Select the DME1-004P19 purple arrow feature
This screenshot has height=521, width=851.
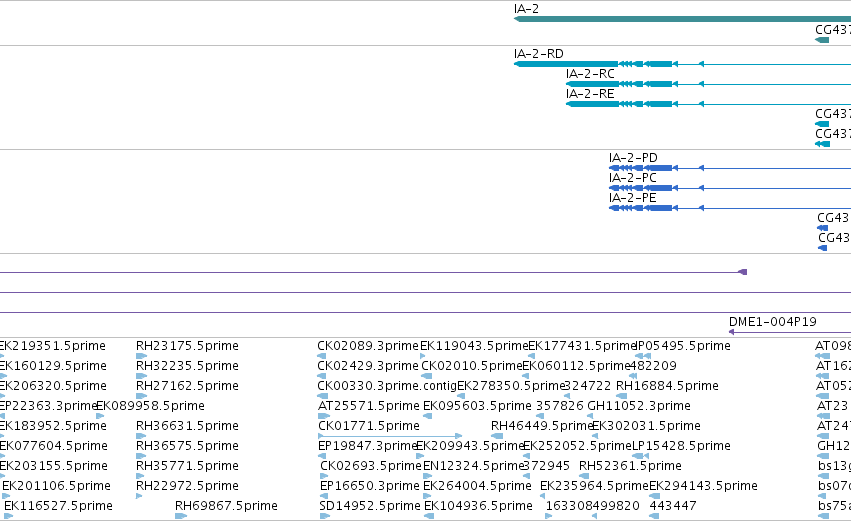pyautogui.click(x=790, y=332)
